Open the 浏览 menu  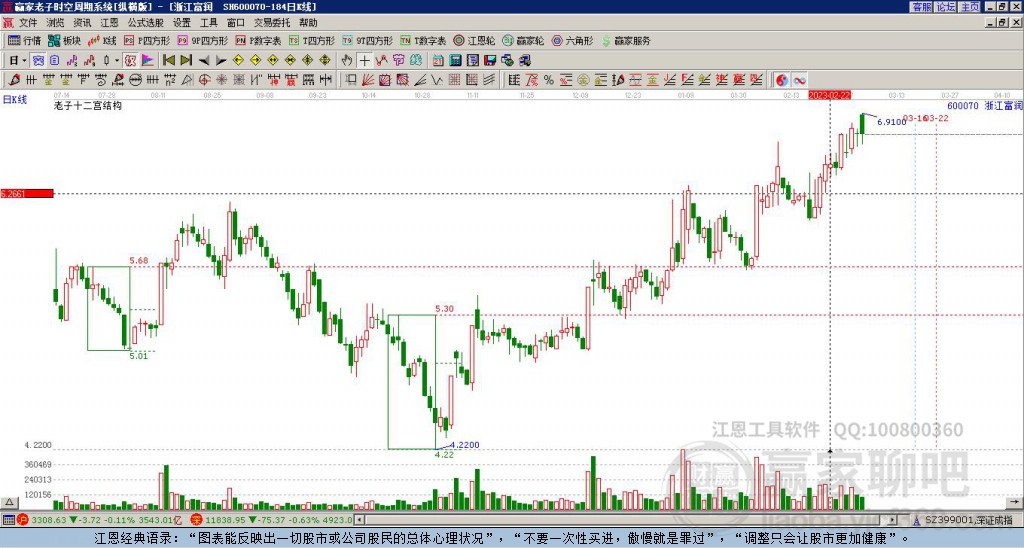point(55,23)
